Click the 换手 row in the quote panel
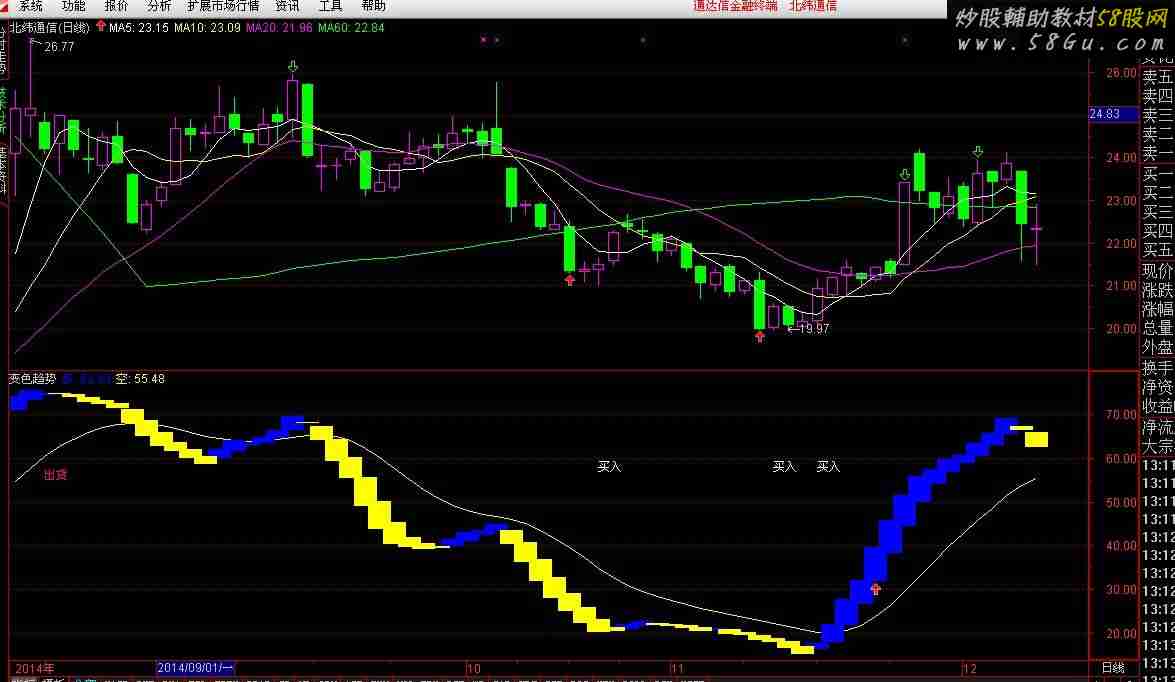Image resolution: width=1175 pixels, height=682 pixels. pos(1158,368)
